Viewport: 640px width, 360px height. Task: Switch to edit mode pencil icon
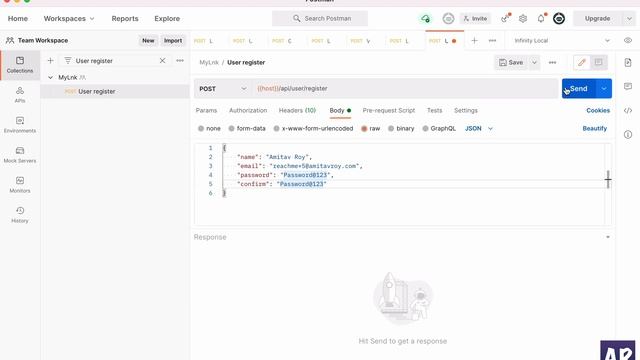[582, 62]
